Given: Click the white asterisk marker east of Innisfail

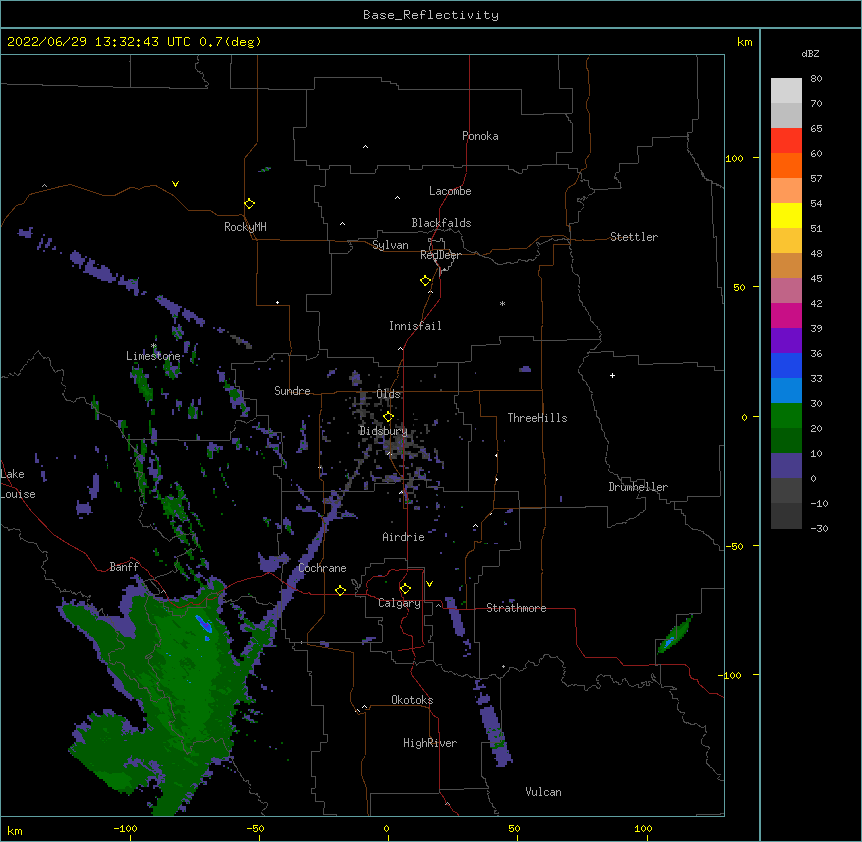Looking at the screenshot, I should point(502,303).
